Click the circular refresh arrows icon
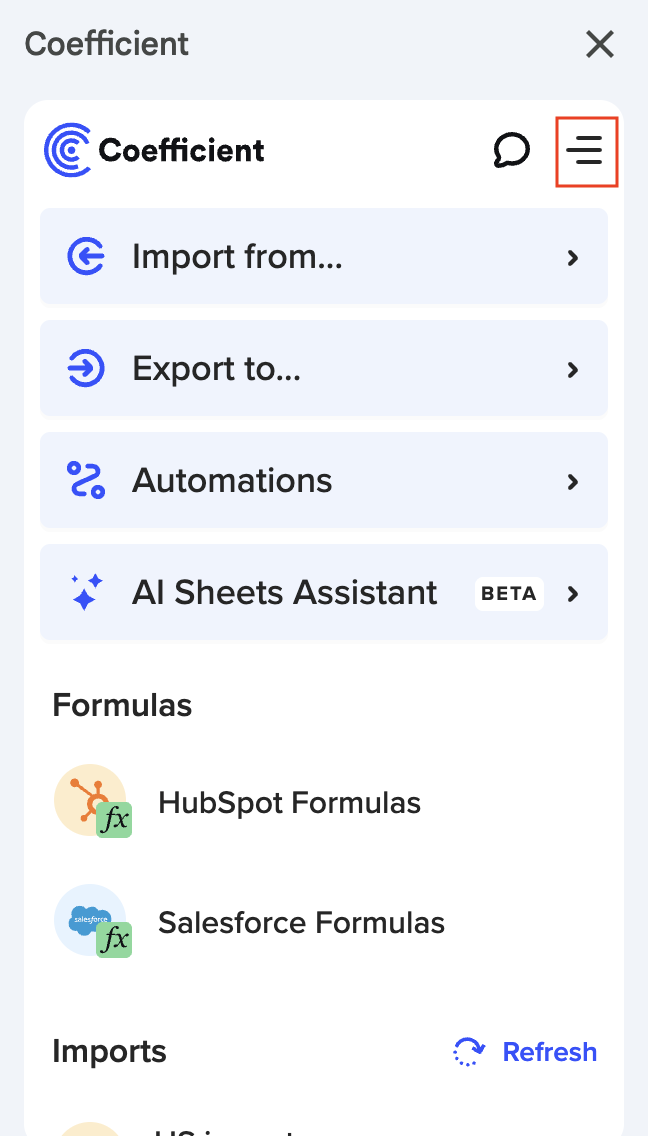 (469, 1052)
